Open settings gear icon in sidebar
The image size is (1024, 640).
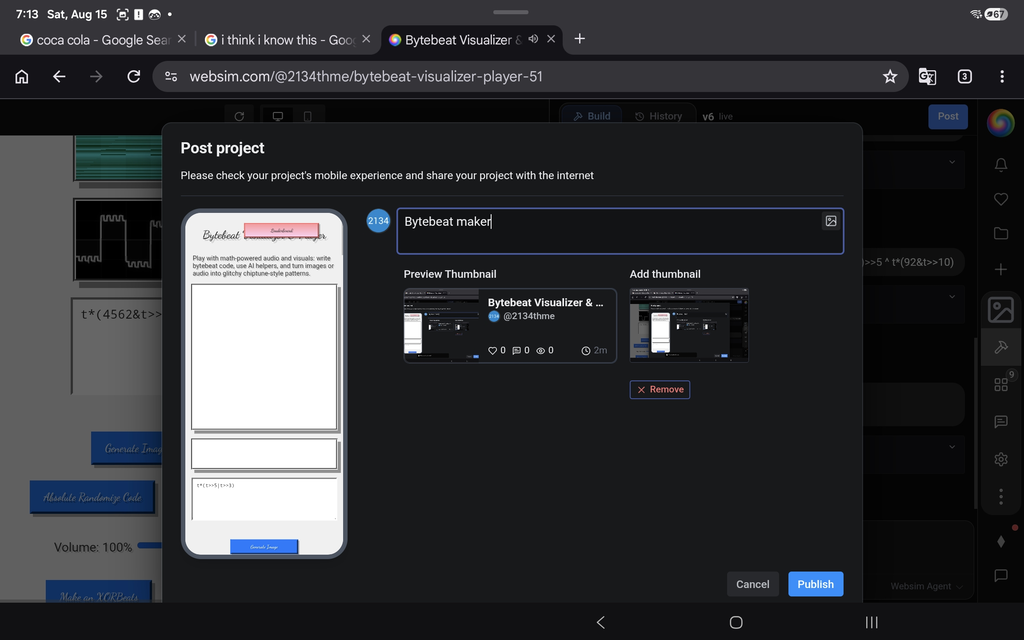[1000, 459]
